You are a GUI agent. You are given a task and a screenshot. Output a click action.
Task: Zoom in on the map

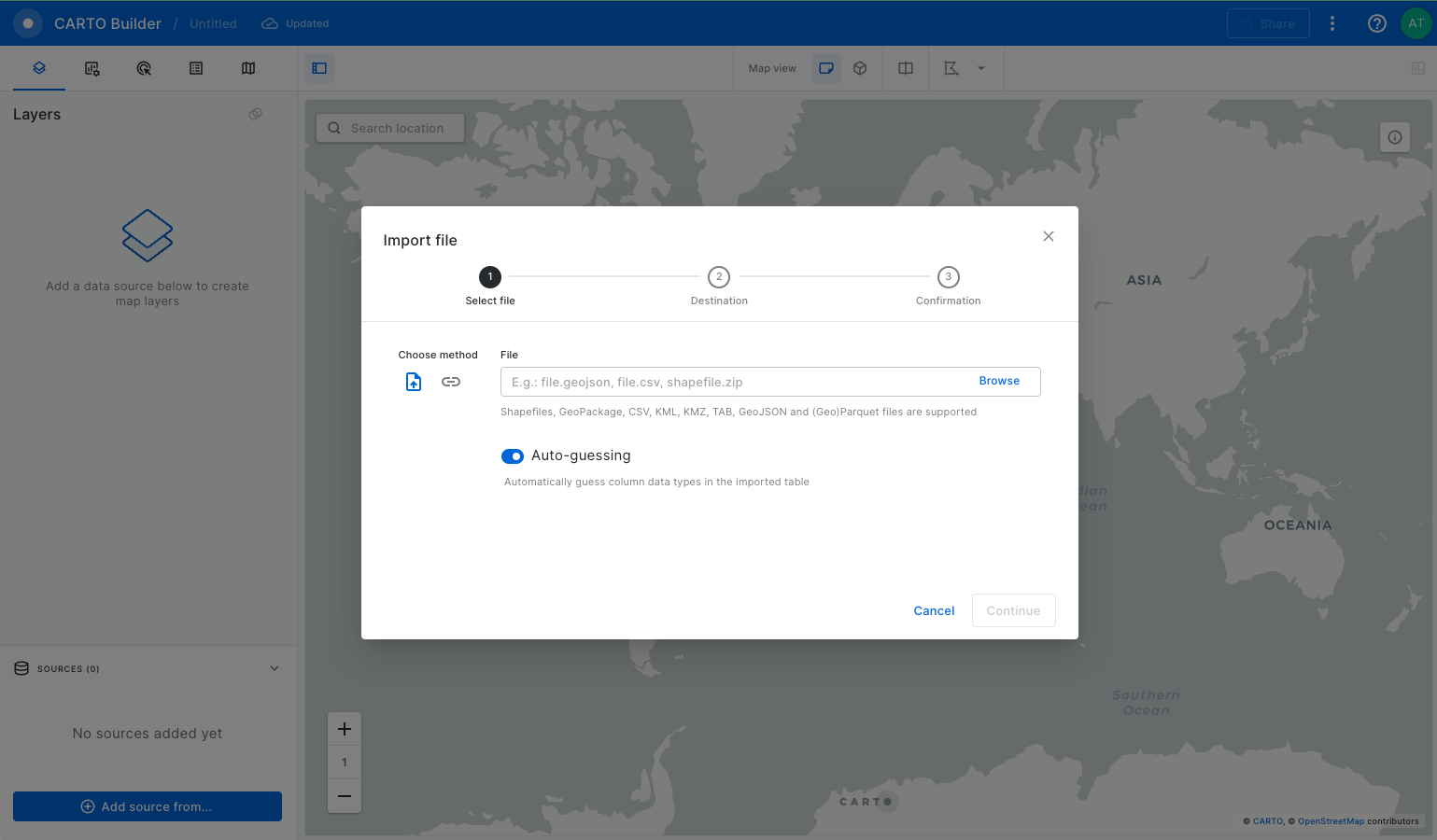pyautogui.click(x=345, y=729)
